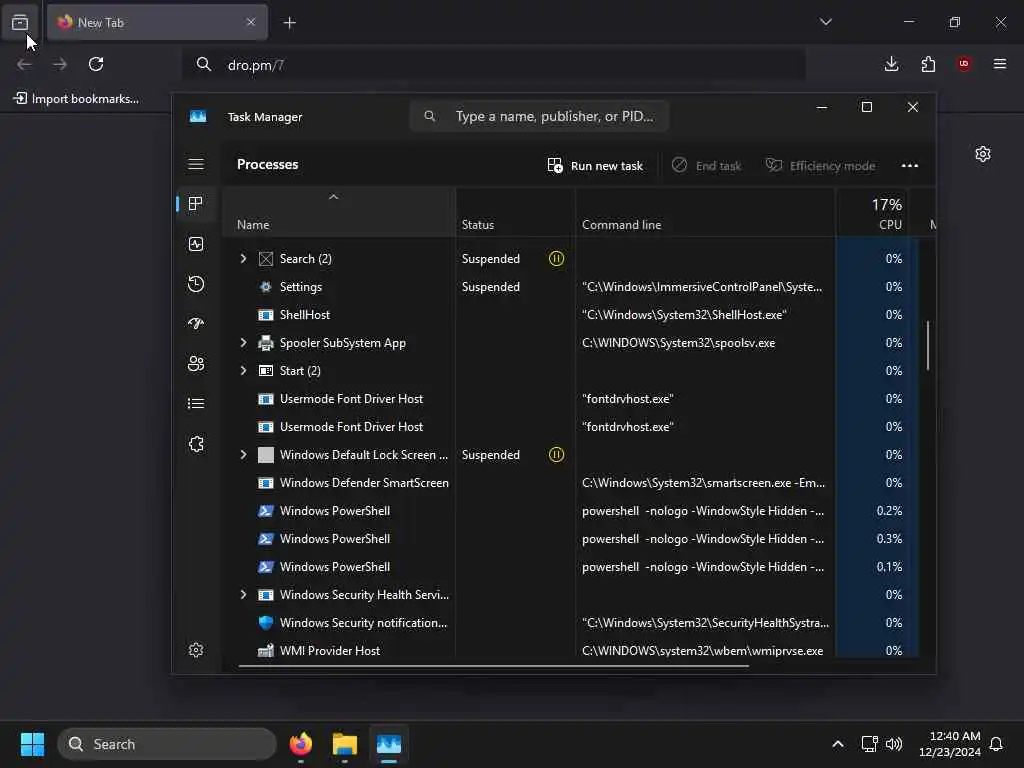Open the Performance page in Task Manager sidebar
The height and width of the screenshot is (768, 1024).
tap(196, 244)
